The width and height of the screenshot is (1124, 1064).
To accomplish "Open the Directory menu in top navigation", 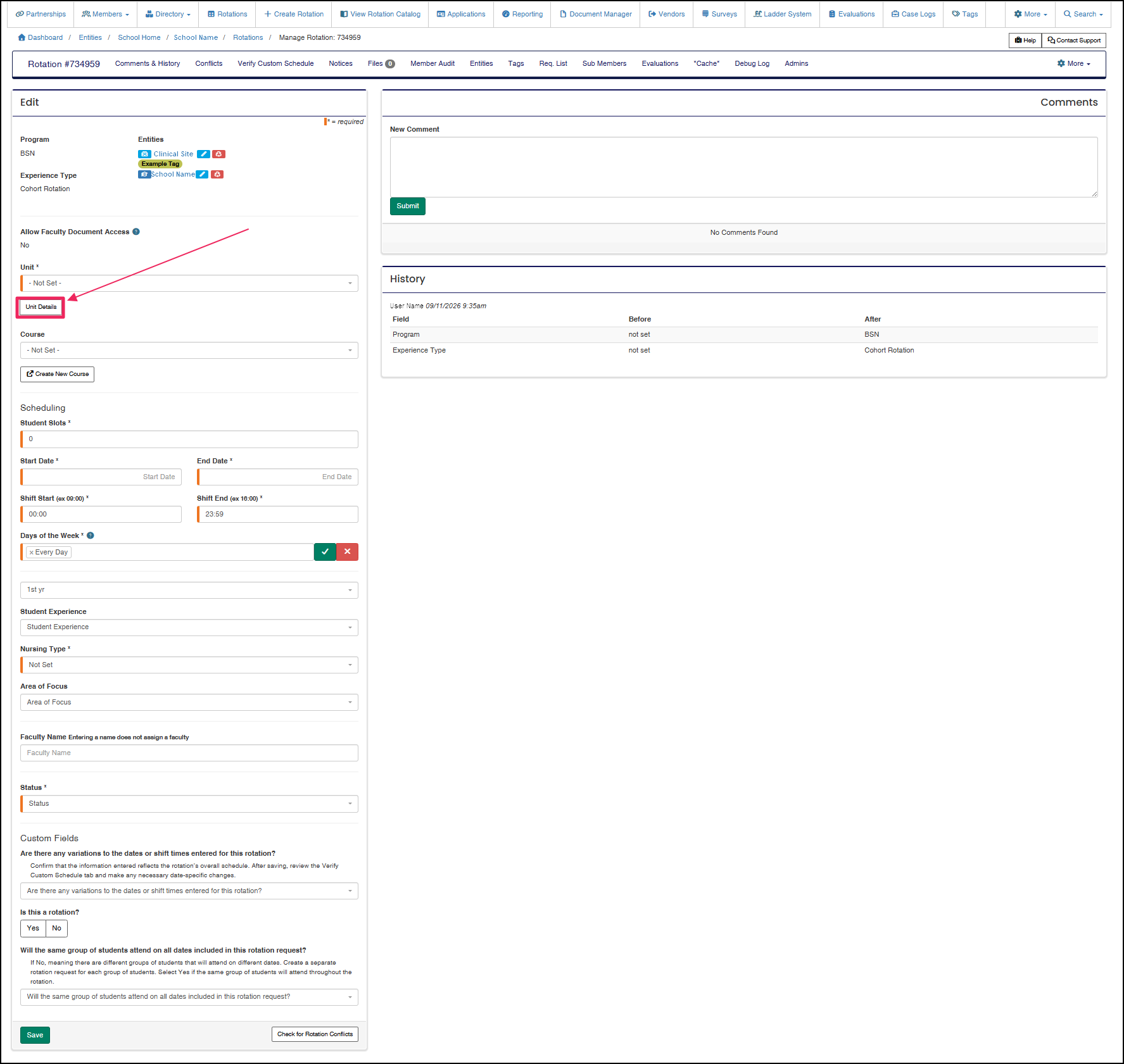I will tap(168, 14).
